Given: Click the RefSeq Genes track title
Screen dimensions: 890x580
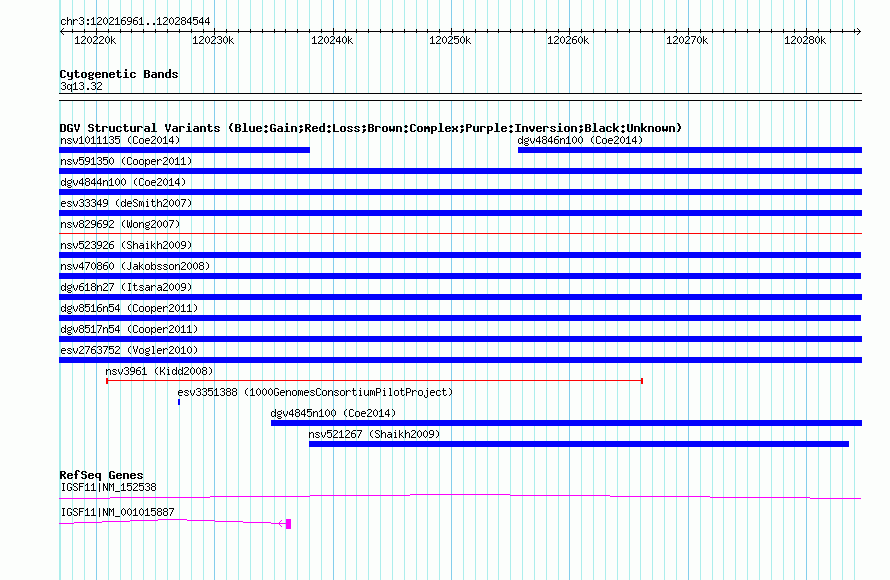Looking at the screenshot, I should (x=101, y=475).
